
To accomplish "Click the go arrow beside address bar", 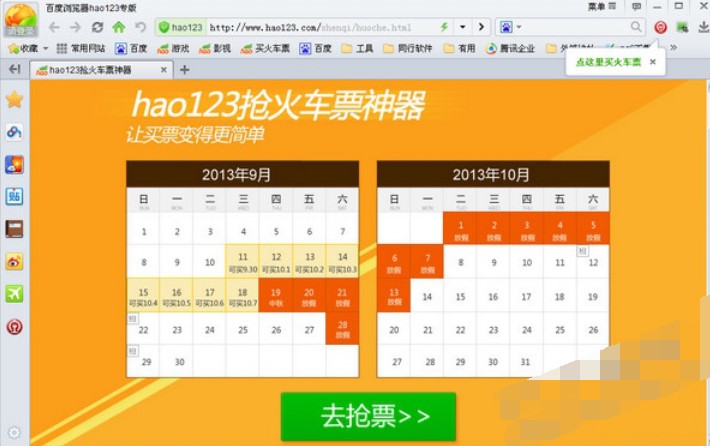I will [x=481, y=27].
